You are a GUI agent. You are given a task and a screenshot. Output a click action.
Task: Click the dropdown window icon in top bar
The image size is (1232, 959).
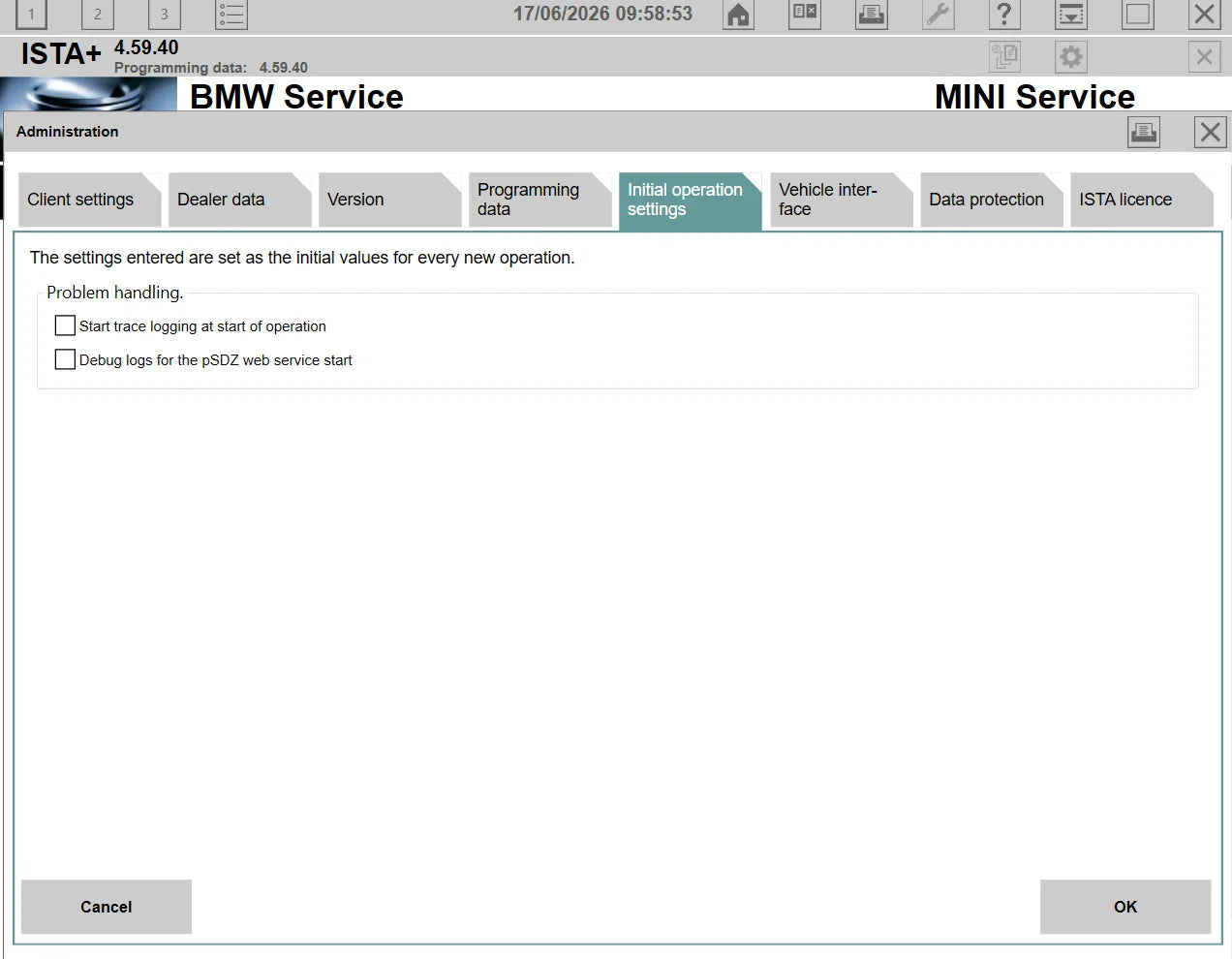tap(1071, 14)
